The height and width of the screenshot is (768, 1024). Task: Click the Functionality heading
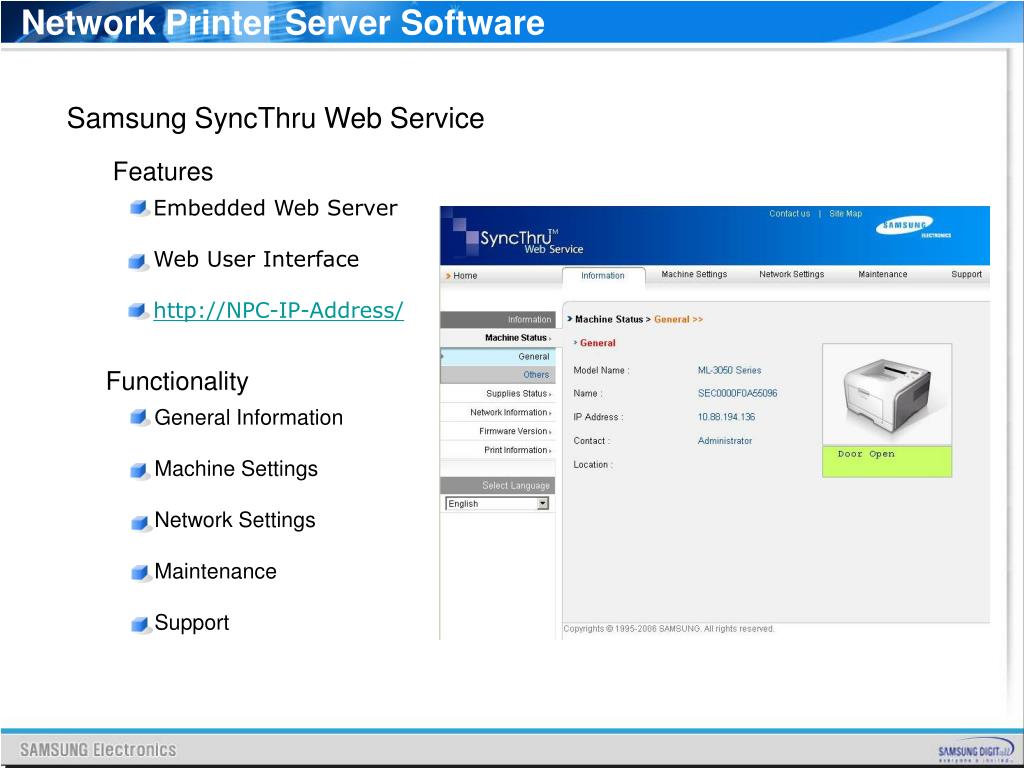(x=177, y=381)
